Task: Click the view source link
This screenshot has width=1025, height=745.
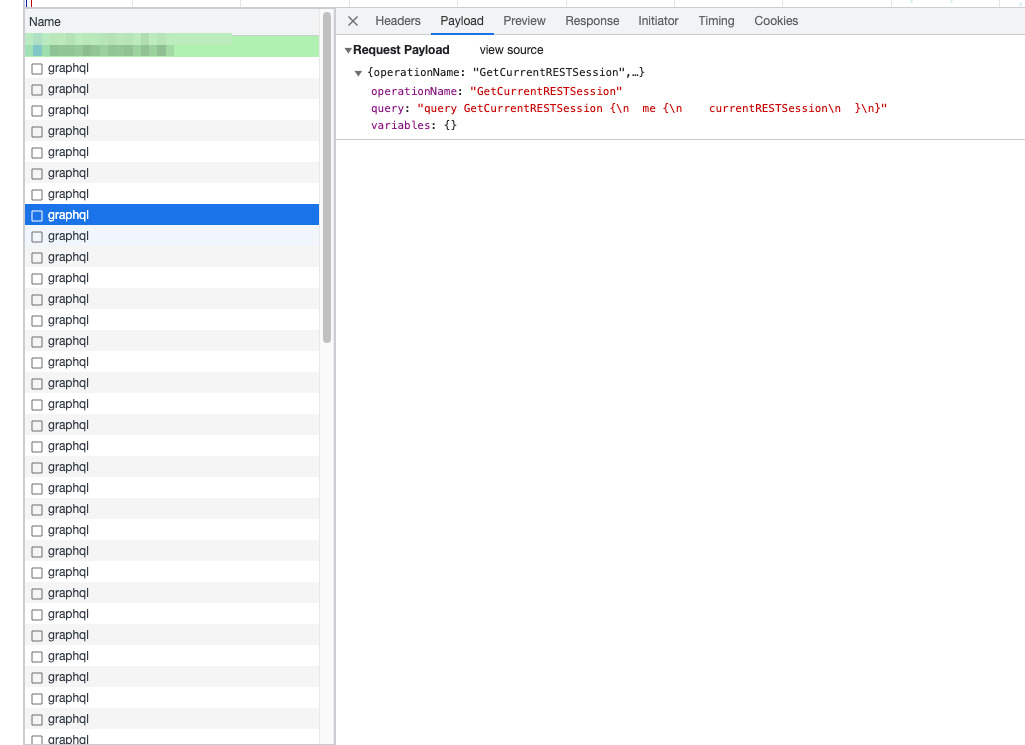Action: tap(510, 49)
